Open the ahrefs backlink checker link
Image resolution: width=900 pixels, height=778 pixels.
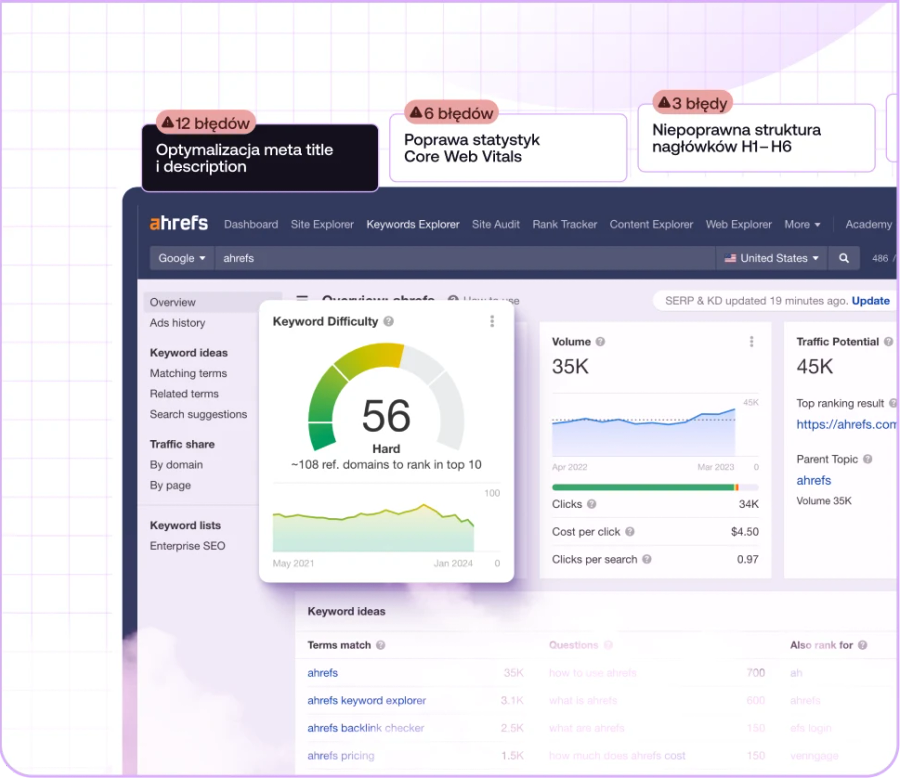[x=366, y=728]
